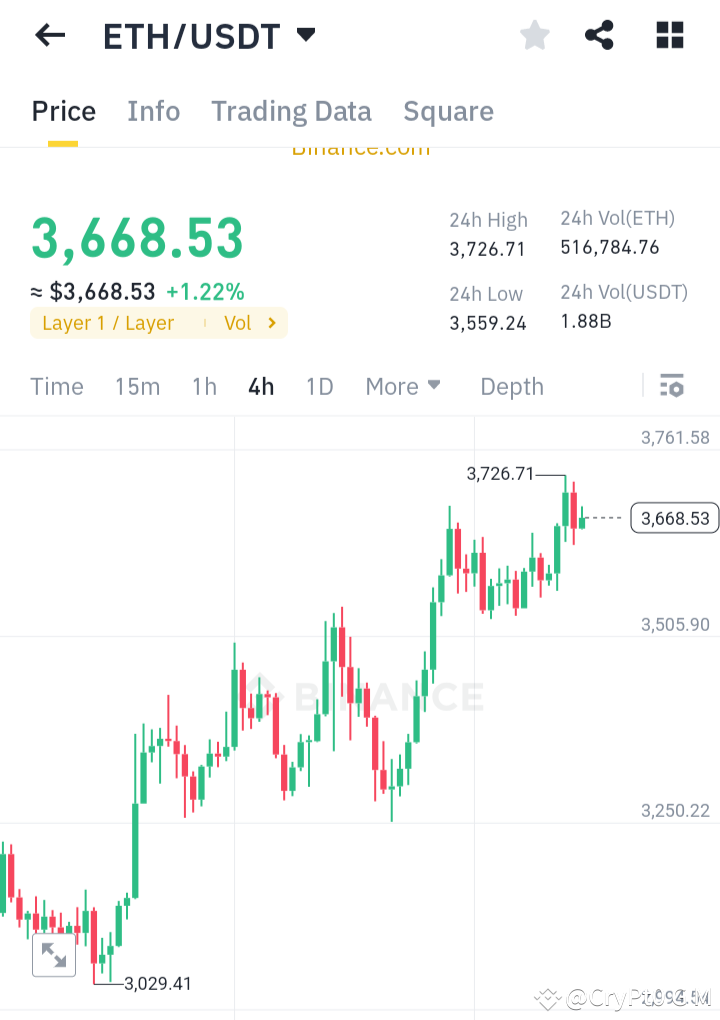Screen dimensions: 720x1020
Task: Tap the current price label 3,668.53
Action: coord(674,518)
